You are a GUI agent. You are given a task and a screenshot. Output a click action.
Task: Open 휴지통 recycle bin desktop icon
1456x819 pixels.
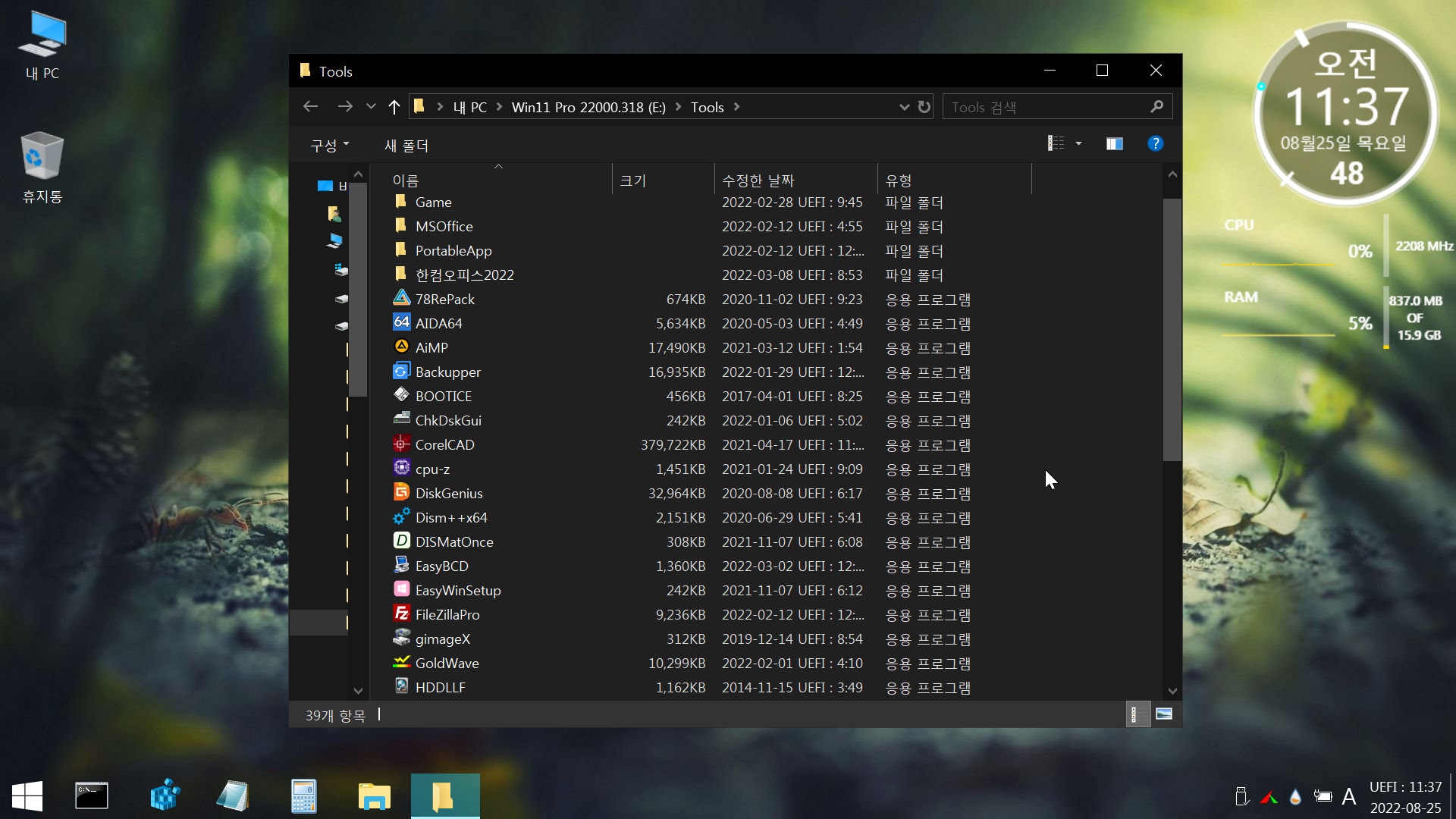click(42, 168)
